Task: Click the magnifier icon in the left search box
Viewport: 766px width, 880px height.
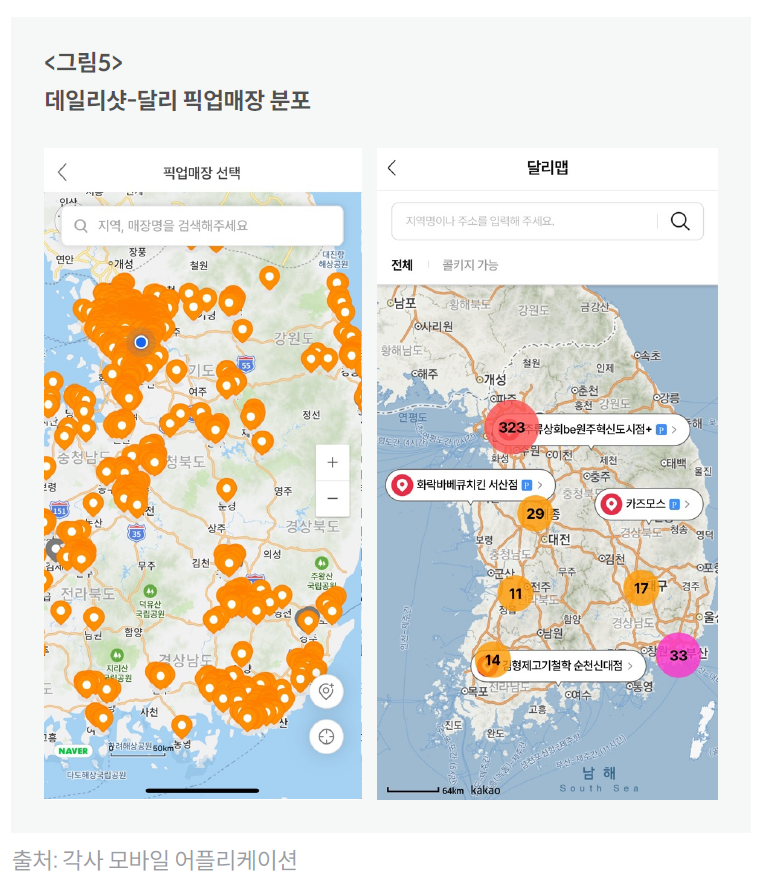Action: point(81,226)
